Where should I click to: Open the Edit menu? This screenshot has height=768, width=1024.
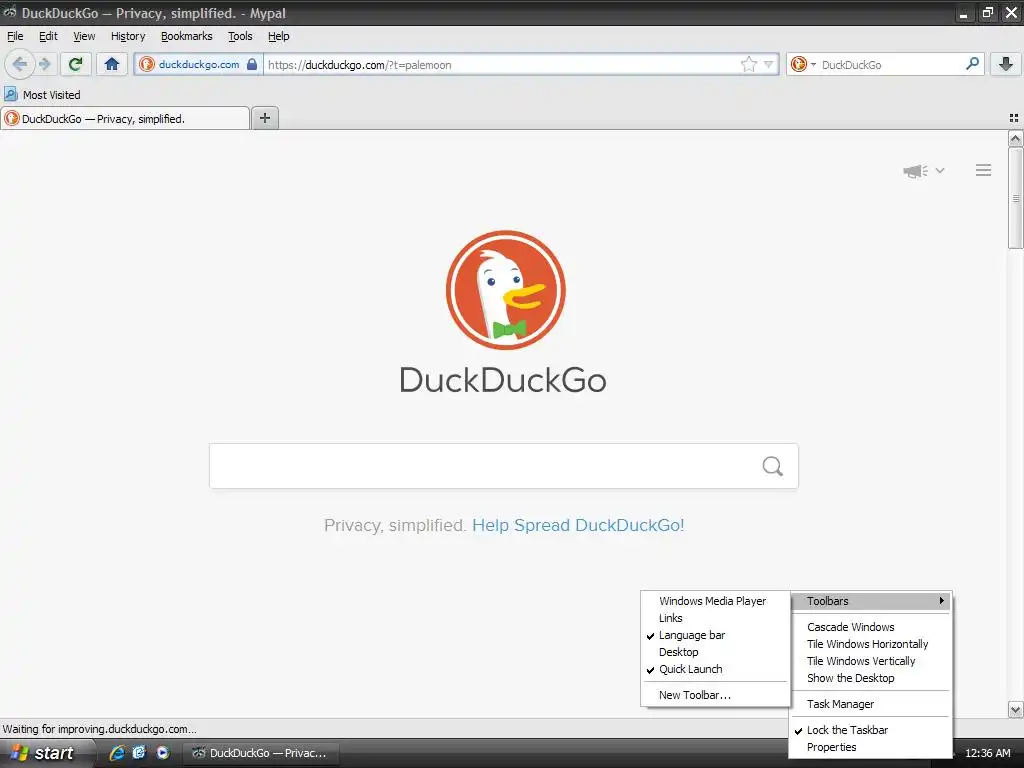48,36
